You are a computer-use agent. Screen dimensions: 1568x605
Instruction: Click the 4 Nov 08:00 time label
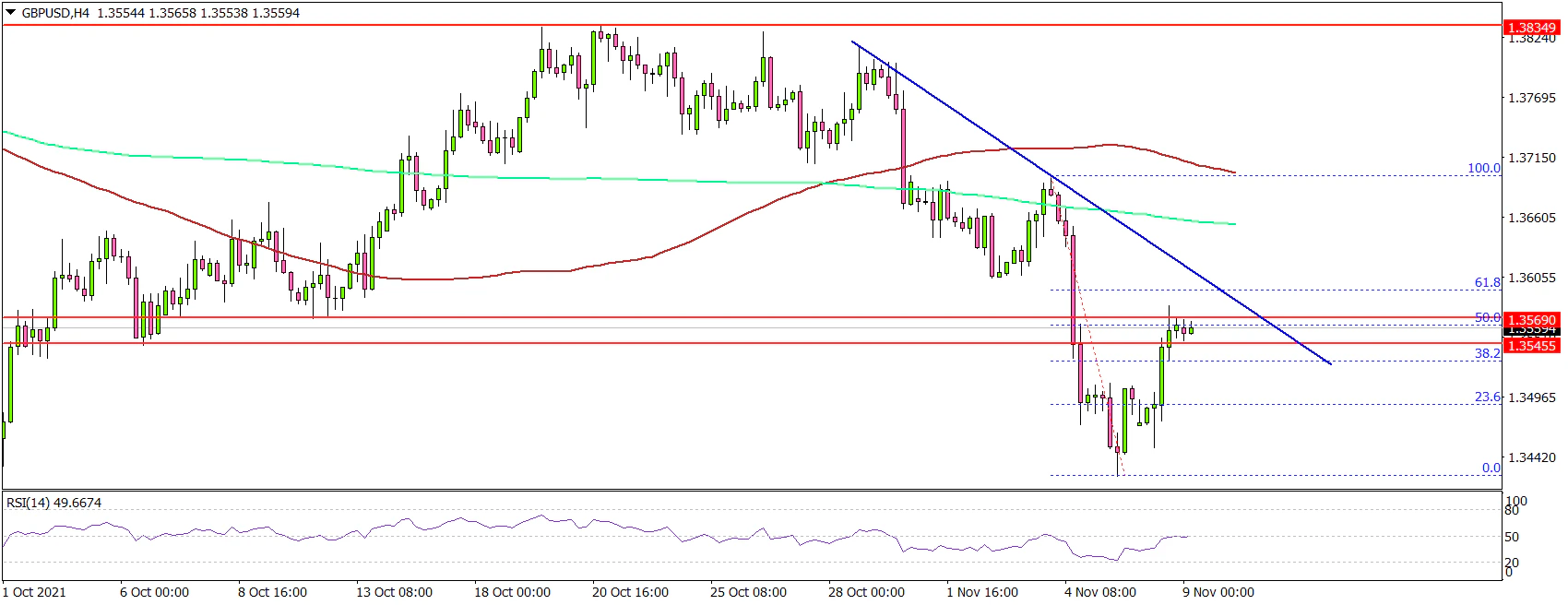[x=1099, y=591]
